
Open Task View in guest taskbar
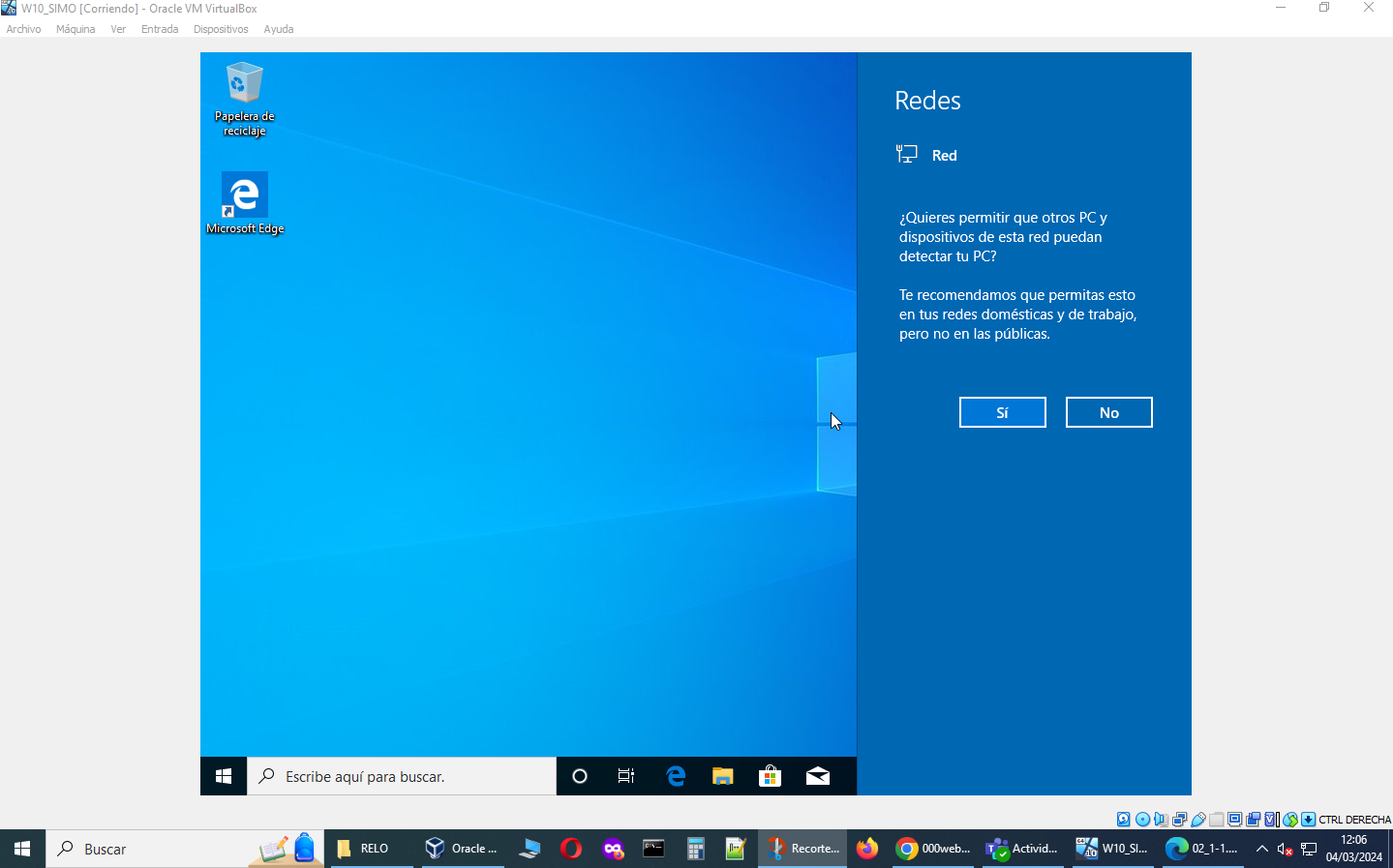pyautogui.click(x=626, y=776)
